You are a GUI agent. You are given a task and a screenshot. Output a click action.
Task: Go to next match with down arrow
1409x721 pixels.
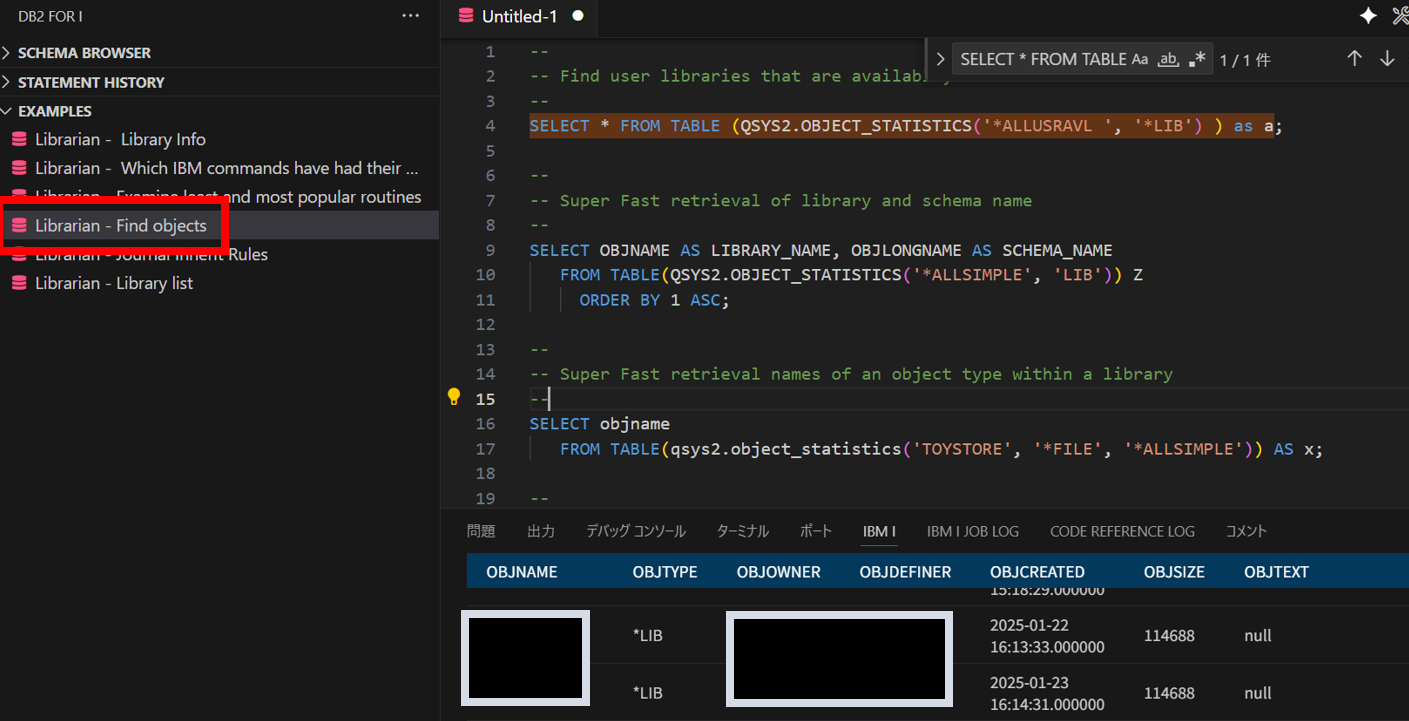[1387, 59]
